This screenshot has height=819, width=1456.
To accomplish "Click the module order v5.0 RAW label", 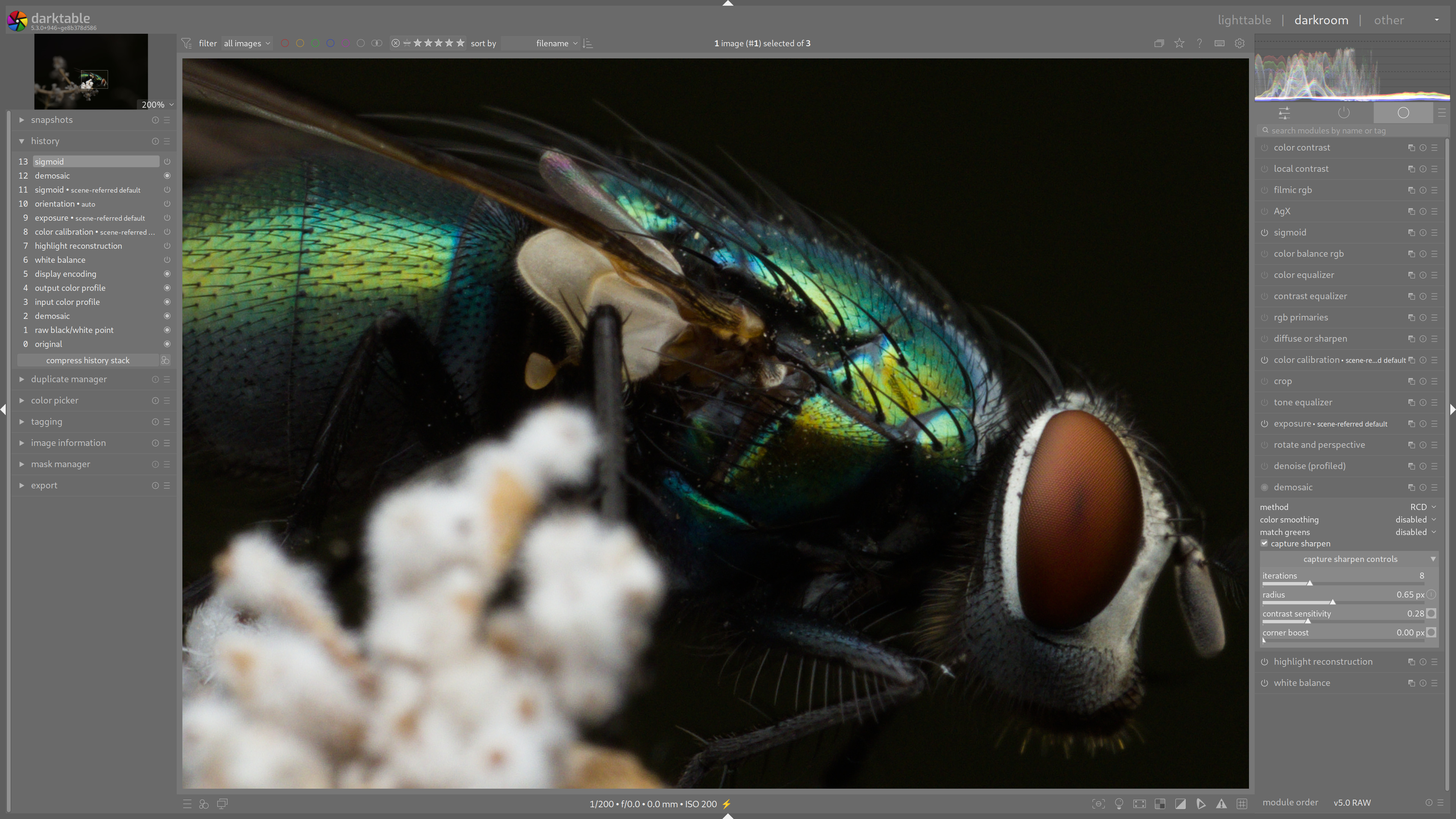I will pyautogui.click(x=1351, y=803).
